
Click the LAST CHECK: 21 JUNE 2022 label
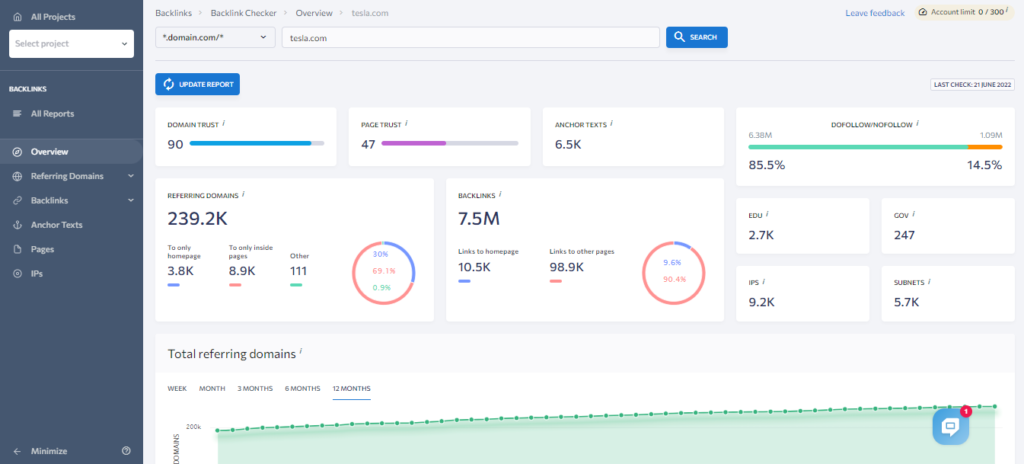tap(972, 85)
